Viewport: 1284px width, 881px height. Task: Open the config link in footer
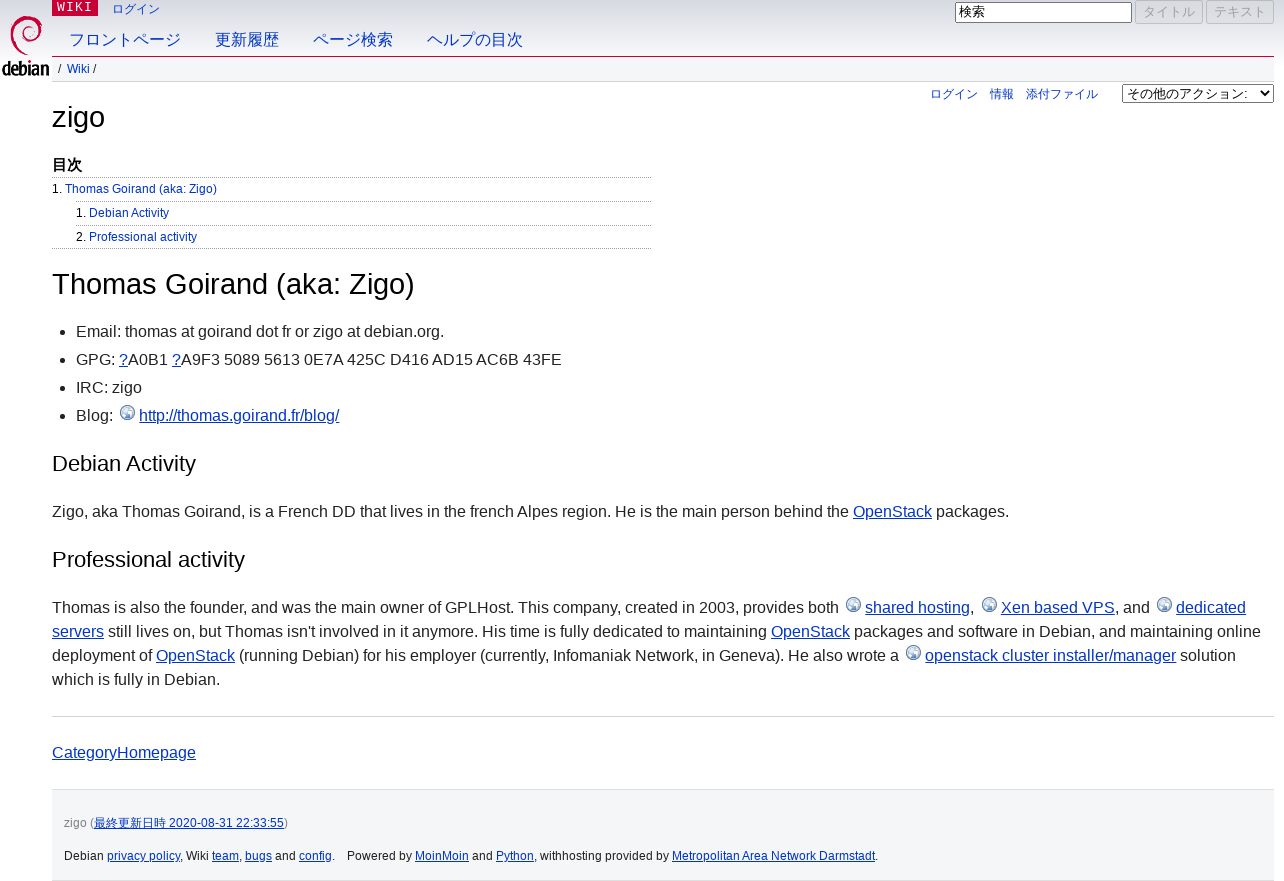click(315, 856)
